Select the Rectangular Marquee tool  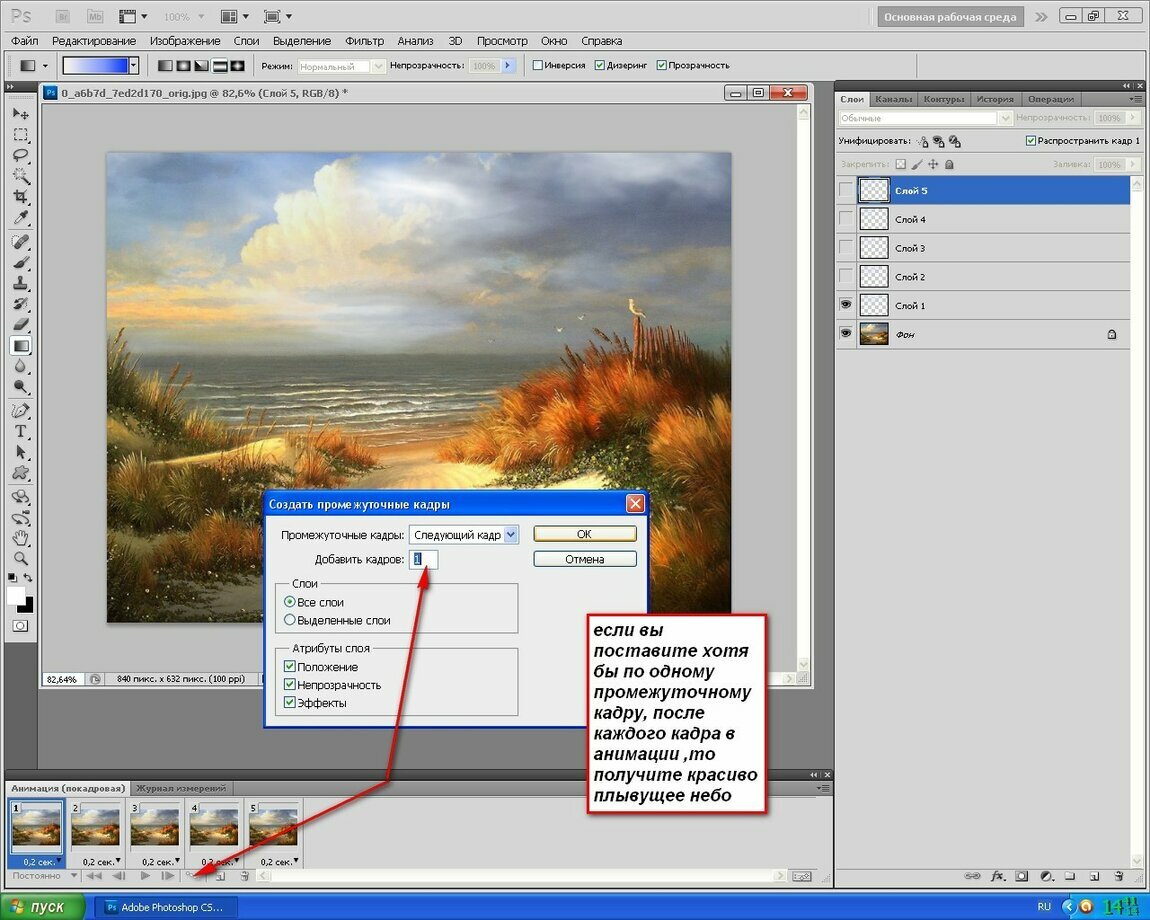[21, 134]
